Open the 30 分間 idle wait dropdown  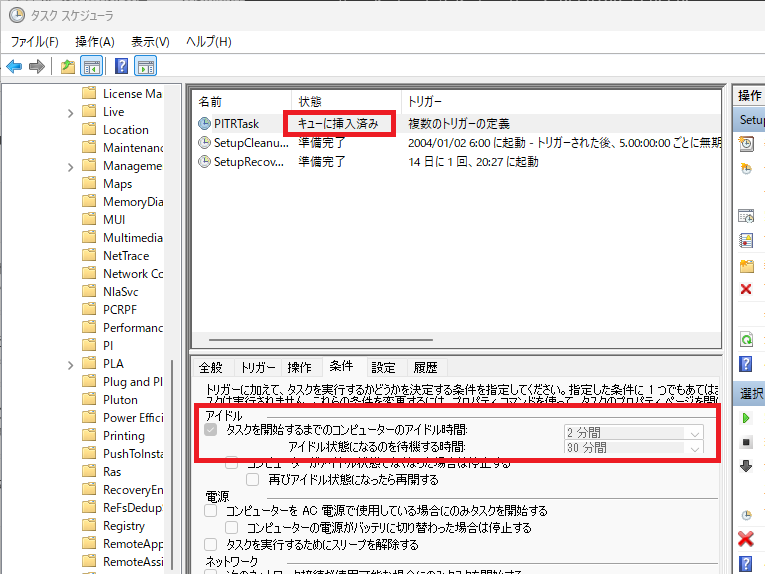point(634,447)
